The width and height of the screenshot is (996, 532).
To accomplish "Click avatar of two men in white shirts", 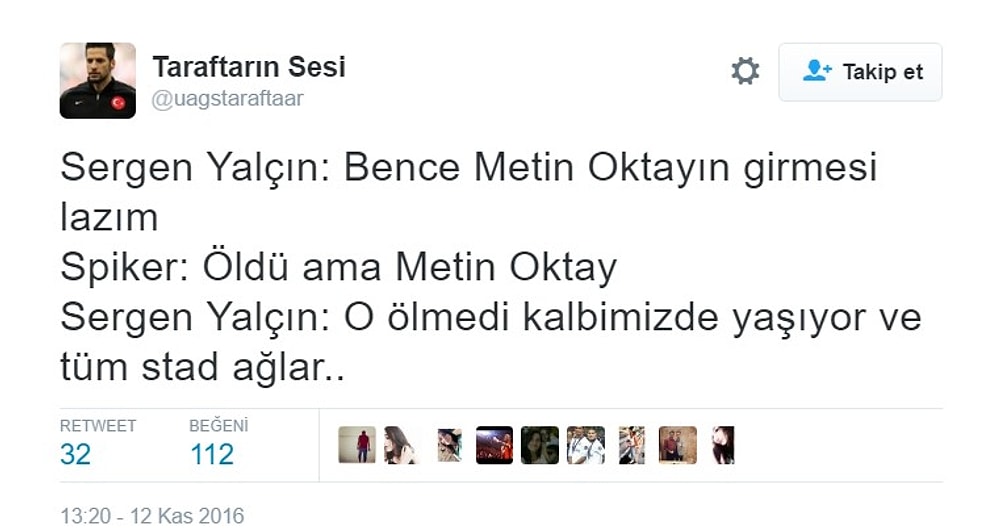I will coord(586,445).
